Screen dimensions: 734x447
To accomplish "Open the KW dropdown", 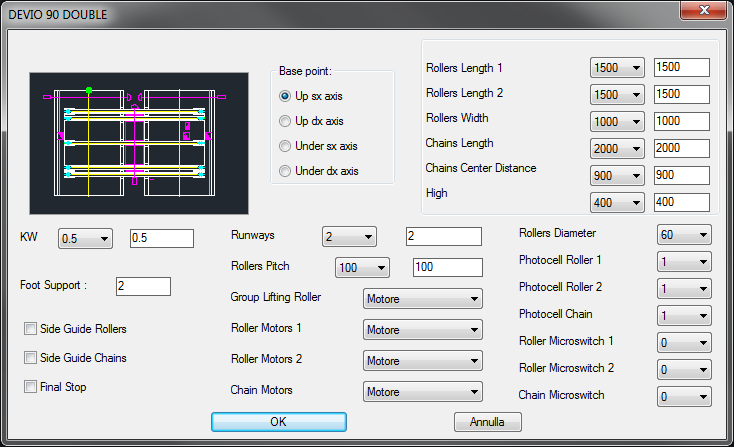I will [x=85, y=239].
